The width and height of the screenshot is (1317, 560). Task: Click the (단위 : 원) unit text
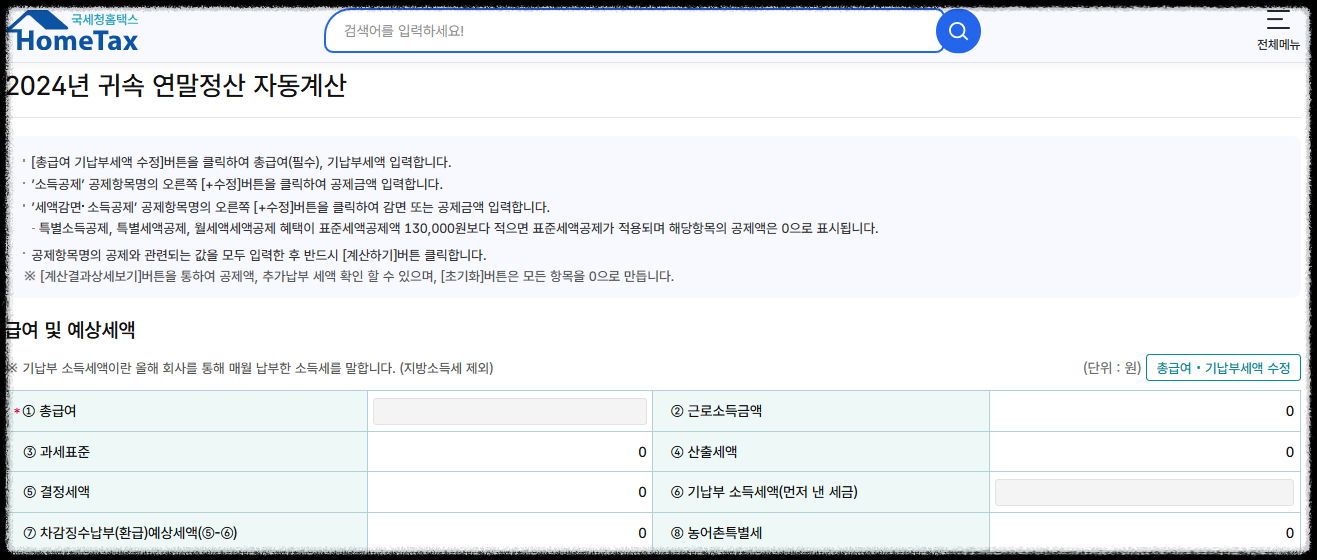coord(1111,368)
